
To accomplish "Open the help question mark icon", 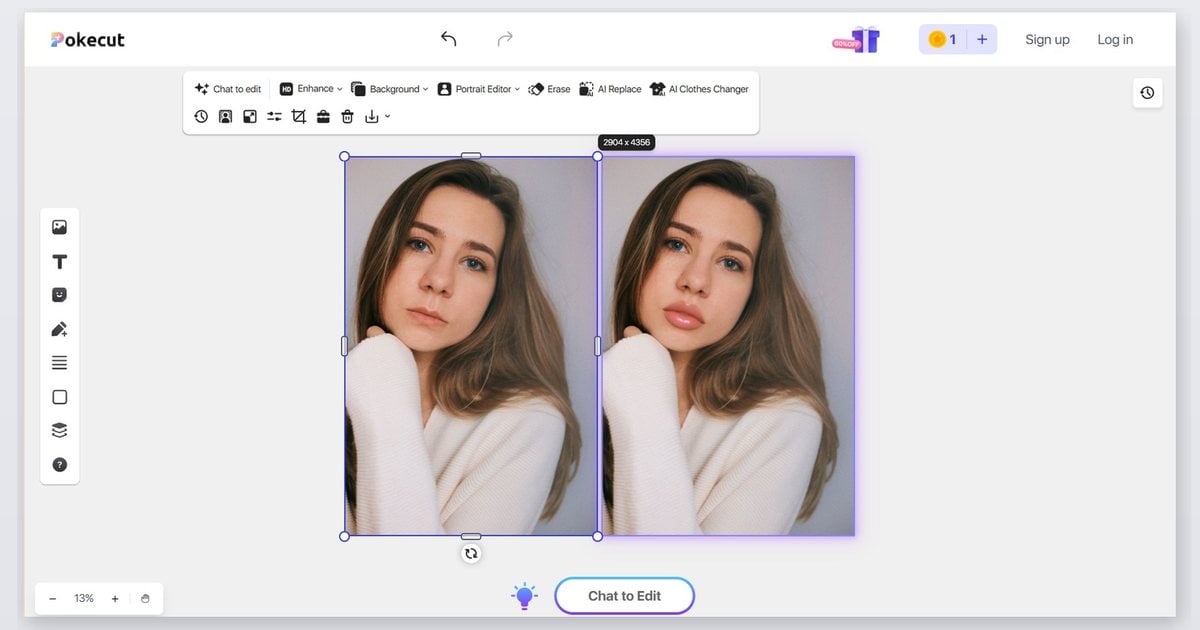I will [x=59, y=464].
